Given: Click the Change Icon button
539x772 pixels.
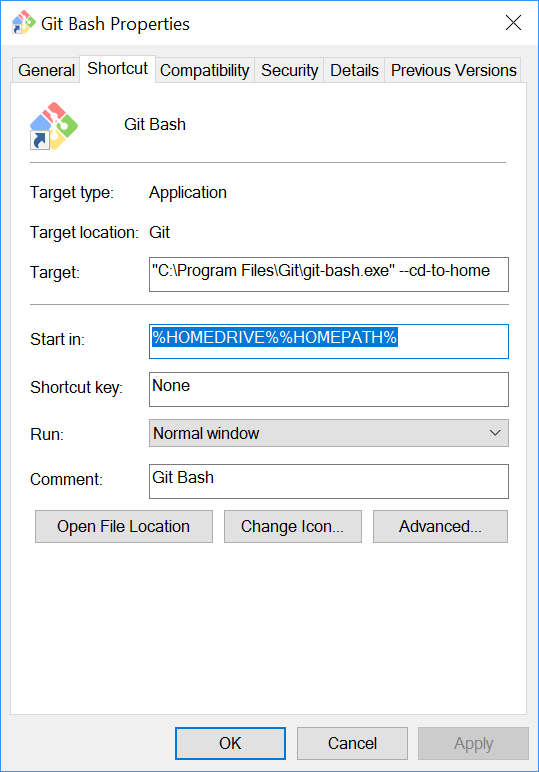Looking at the screenshot, I should (x=293, y=526).
